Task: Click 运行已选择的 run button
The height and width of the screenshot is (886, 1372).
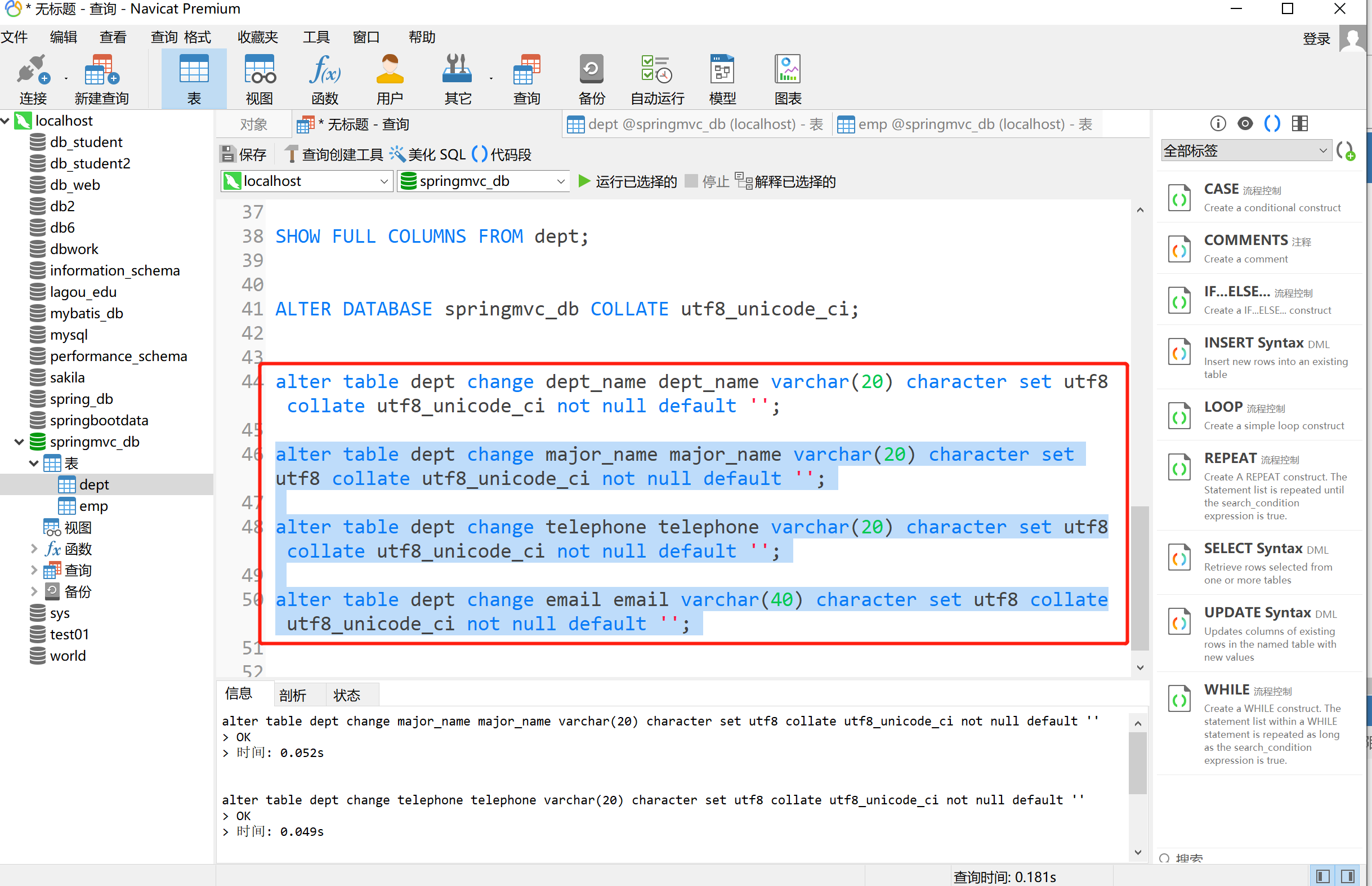Action: pyautogui.click(x=627, y=182)
